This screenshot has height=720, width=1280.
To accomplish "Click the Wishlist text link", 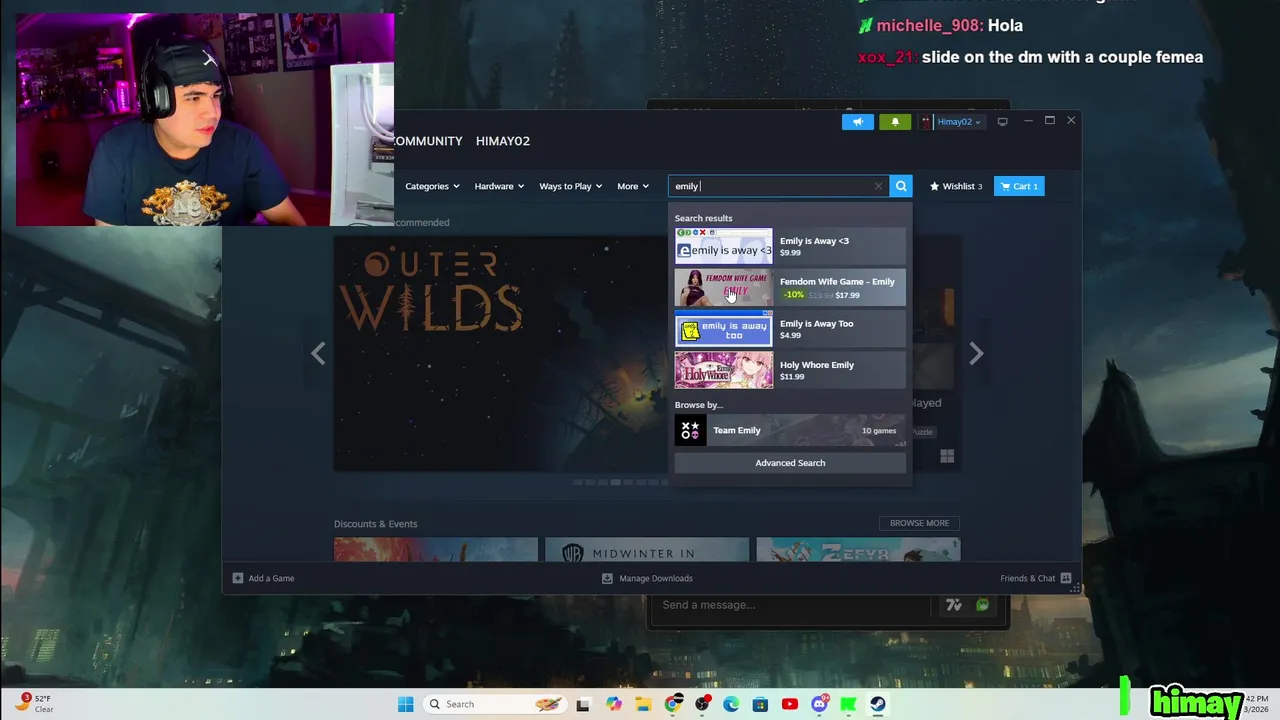I will point(958,186).
